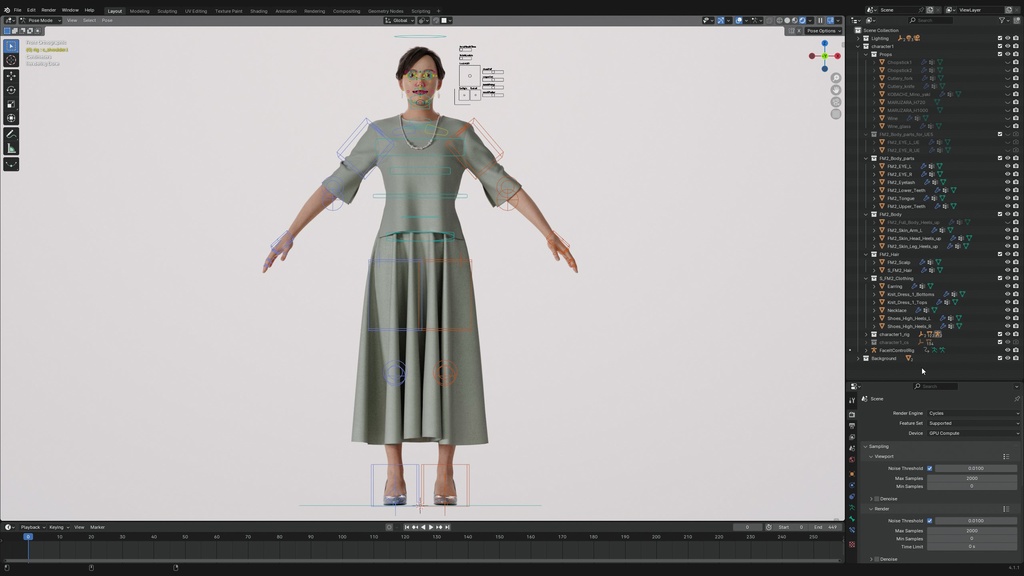Open the Render menu in the top bar
The height and width of the screenshot is (576, 1024).
click(x=48, y=10)
